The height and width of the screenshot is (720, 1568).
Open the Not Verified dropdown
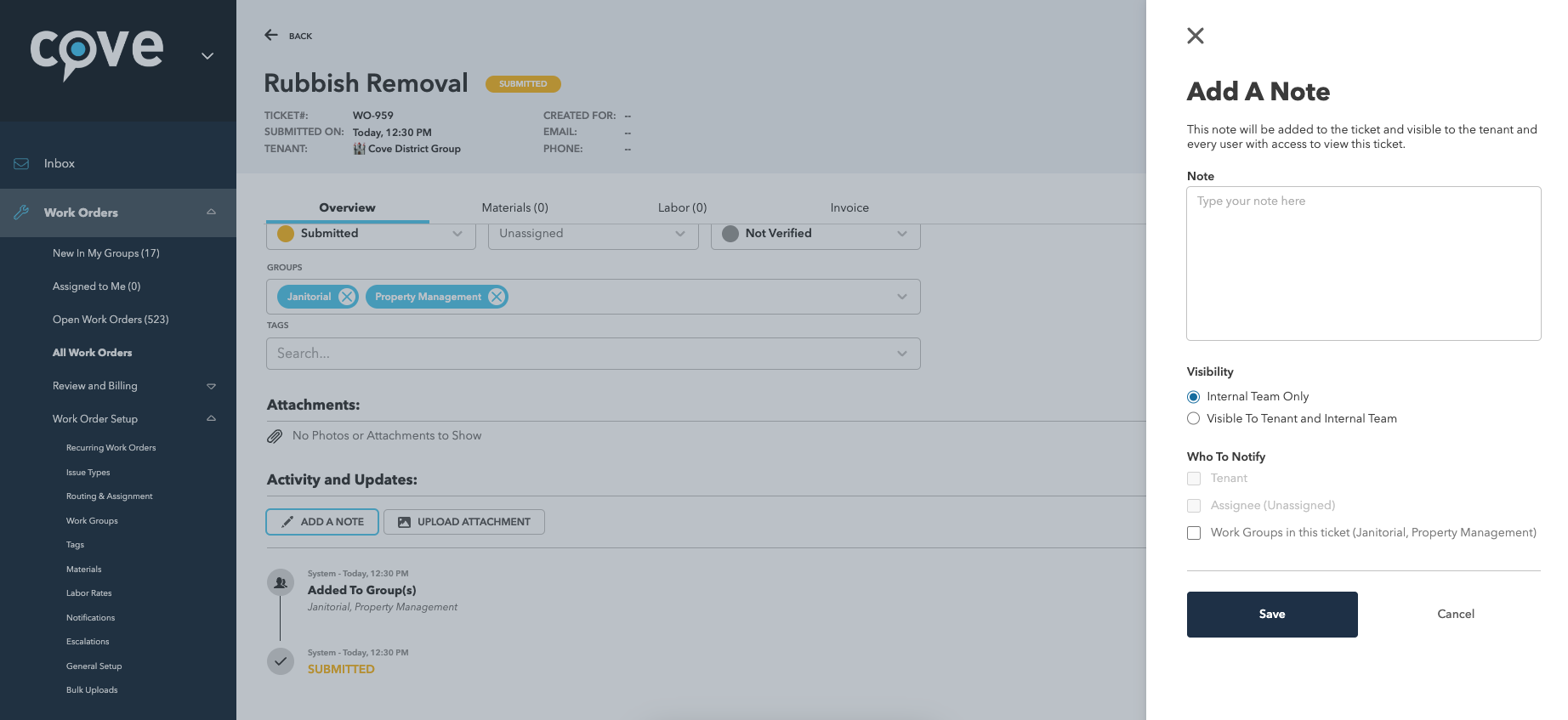coord(815,234)
